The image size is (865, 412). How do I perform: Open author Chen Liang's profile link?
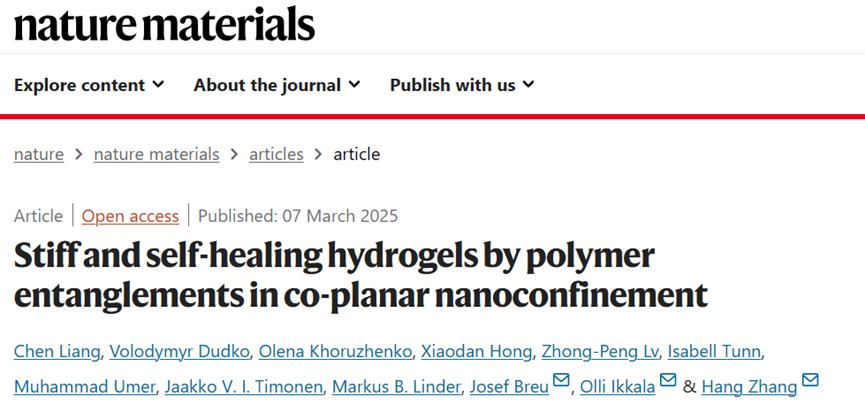(x=57, y=351)
